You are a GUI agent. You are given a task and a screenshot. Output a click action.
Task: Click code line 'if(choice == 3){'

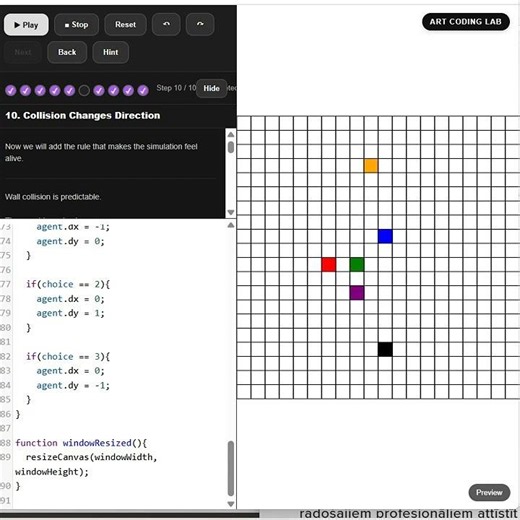tap(68, 356)
